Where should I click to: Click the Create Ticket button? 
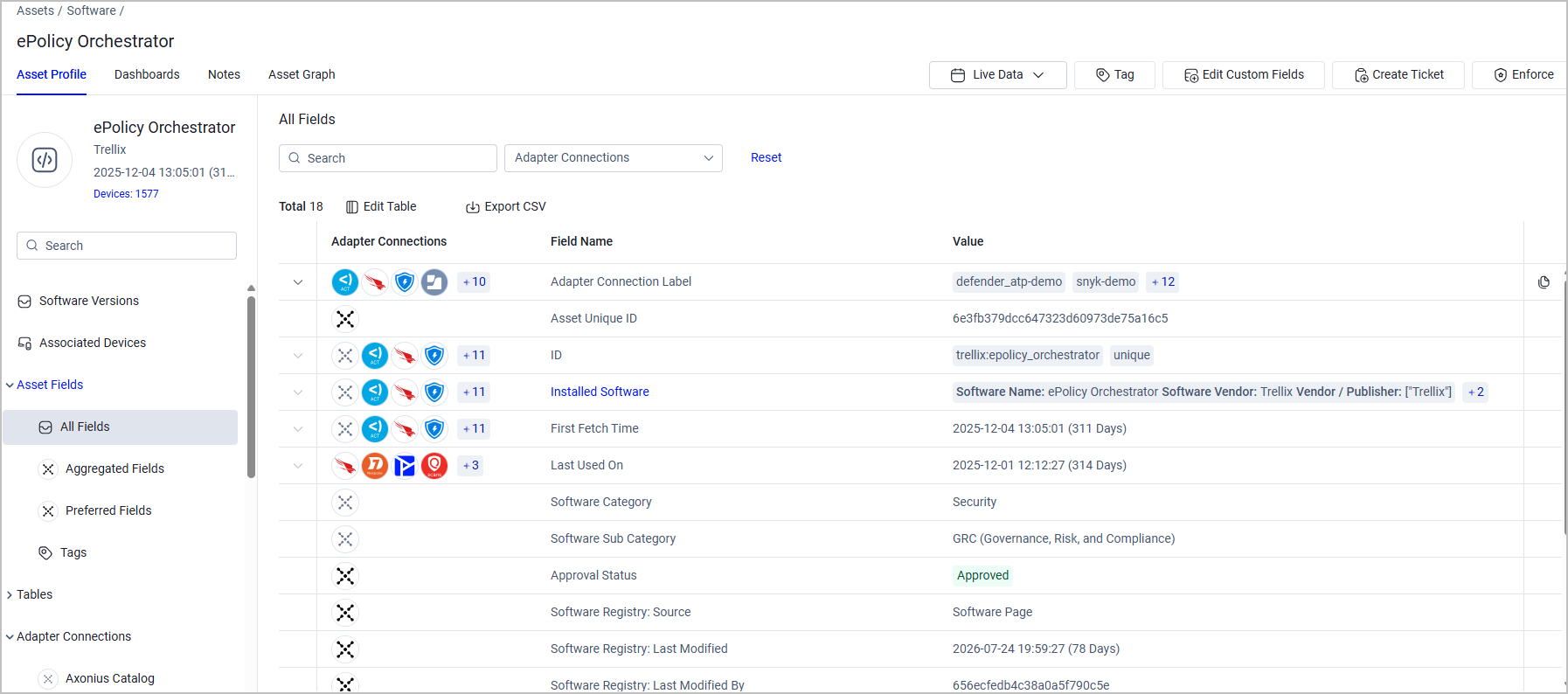coord(1398,75)
